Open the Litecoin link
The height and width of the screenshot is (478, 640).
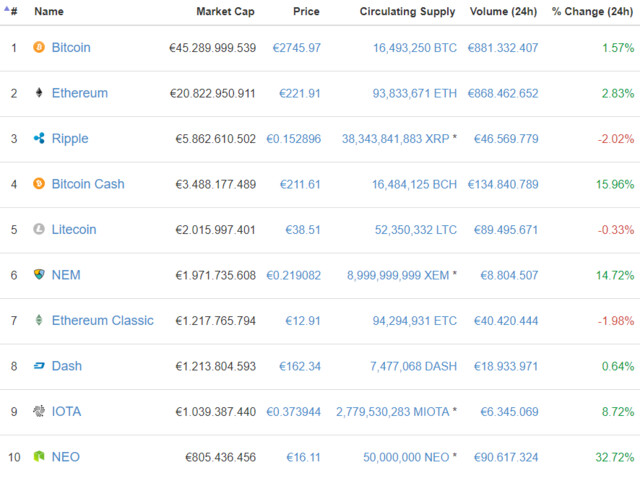coord(74,229)
